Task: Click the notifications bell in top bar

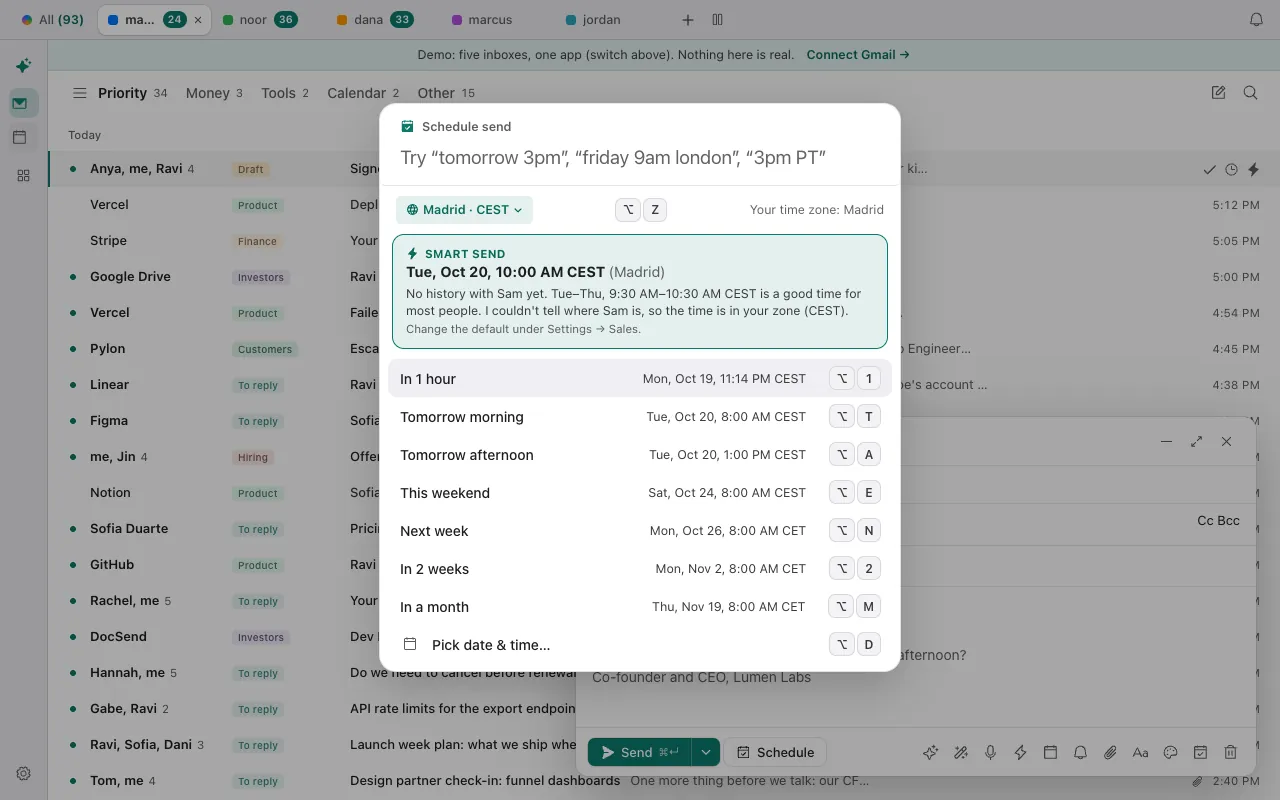Action: [1257, 20]
